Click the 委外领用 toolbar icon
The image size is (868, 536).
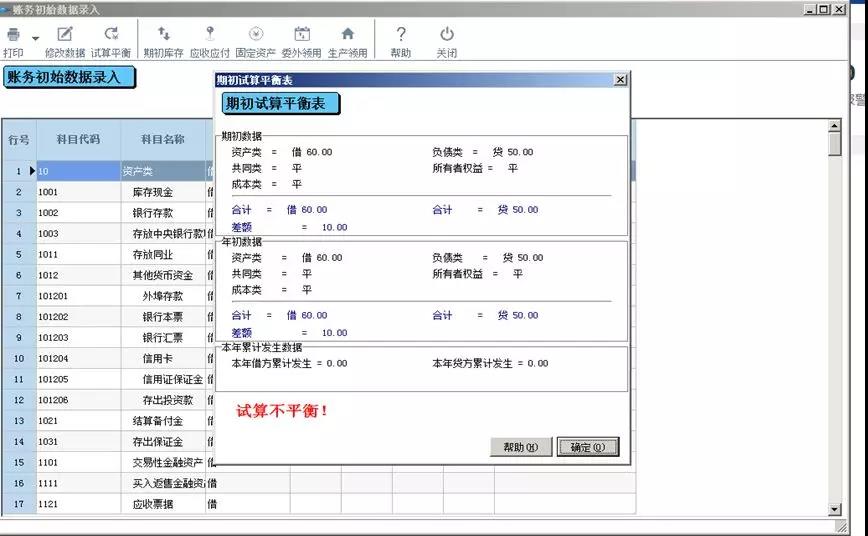coord(301,35)
